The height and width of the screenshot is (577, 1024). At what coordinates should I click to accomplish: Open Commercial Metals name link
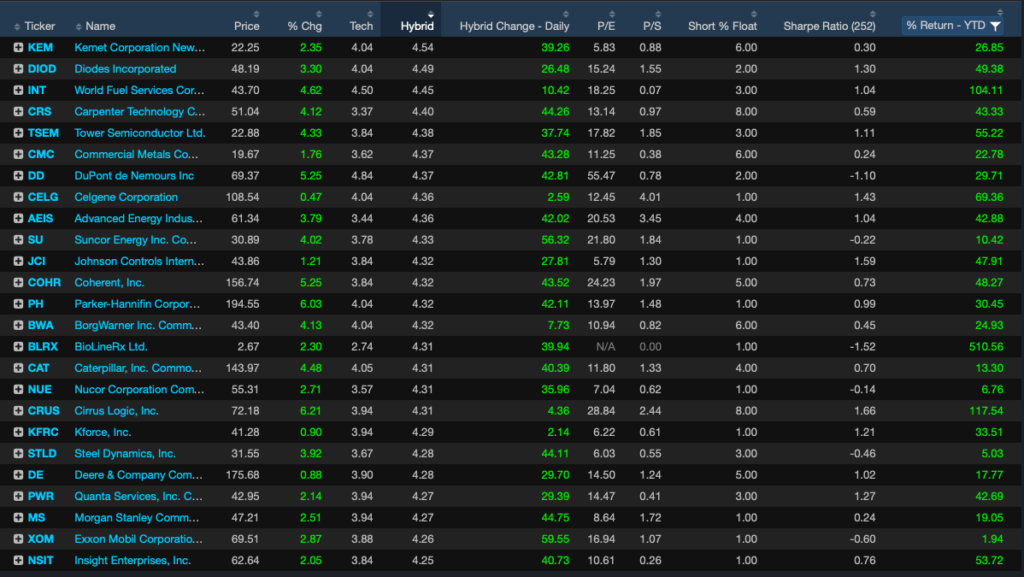[x=136, y=154]
